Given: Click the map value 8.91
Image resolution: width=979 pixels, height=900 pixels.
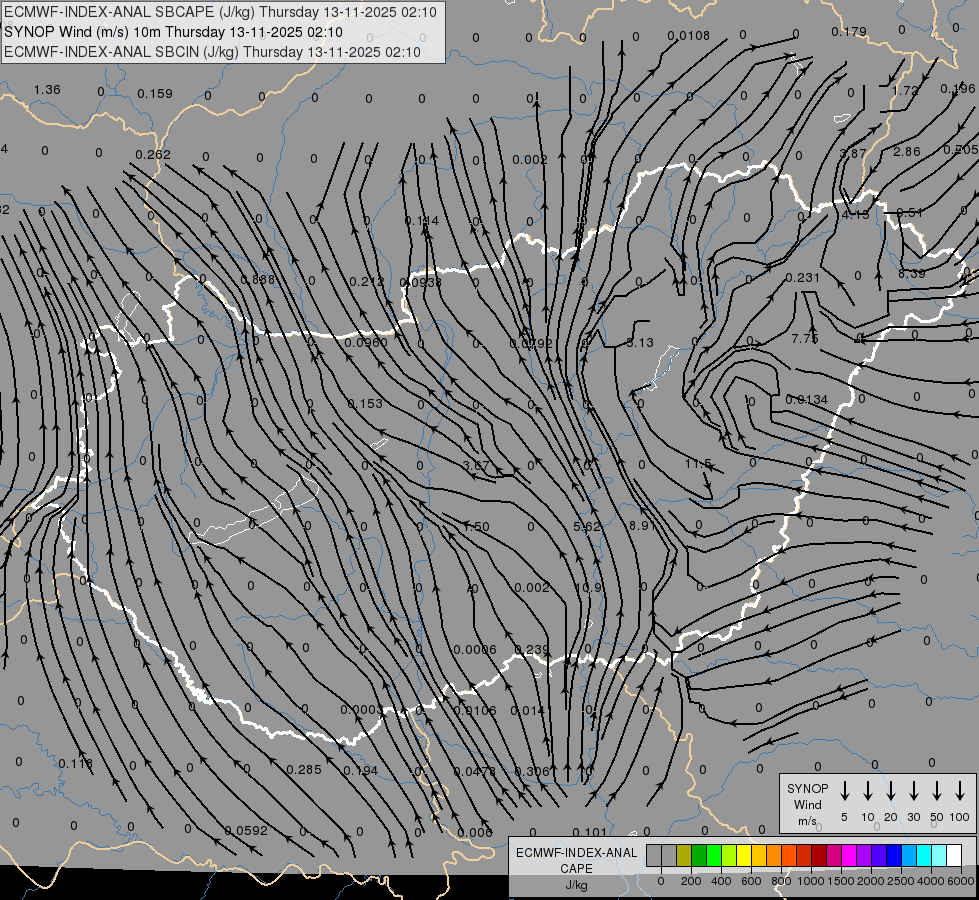Looking at the screenshot, I should pos(642,525).
